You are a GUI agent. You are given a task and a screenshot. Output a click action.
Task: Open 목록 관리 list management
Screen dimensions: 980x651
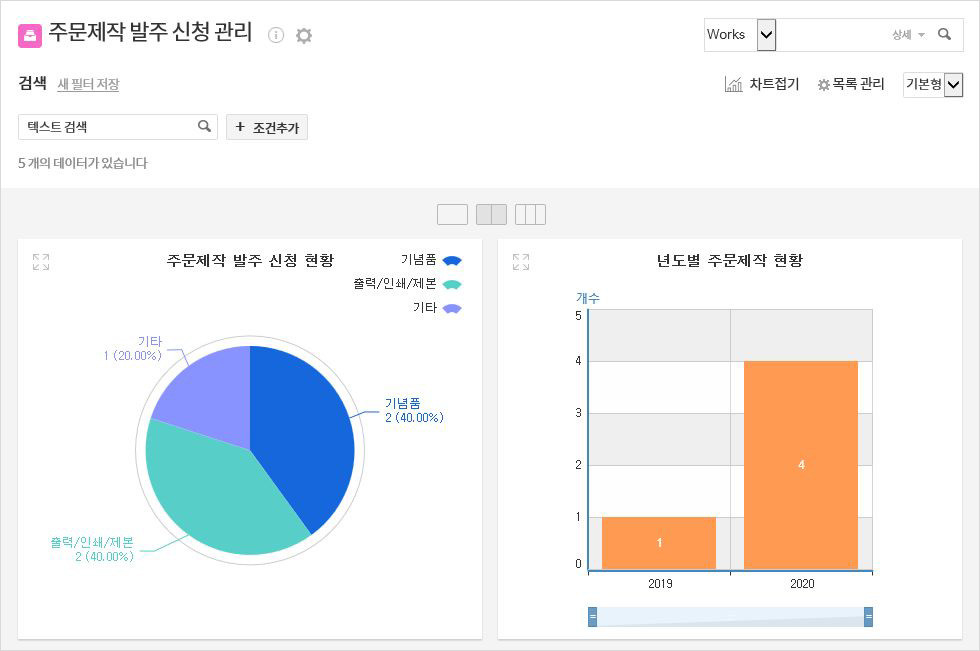tap(851, 84)
